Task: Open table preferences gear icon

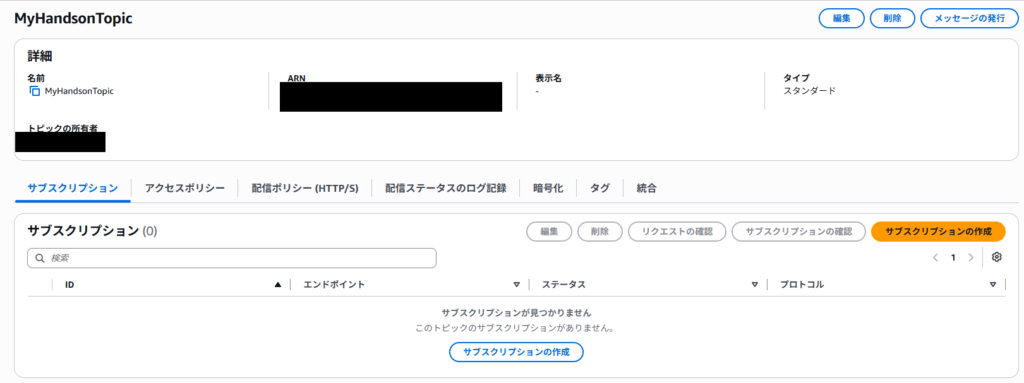Action: click(x=997, y=258)
